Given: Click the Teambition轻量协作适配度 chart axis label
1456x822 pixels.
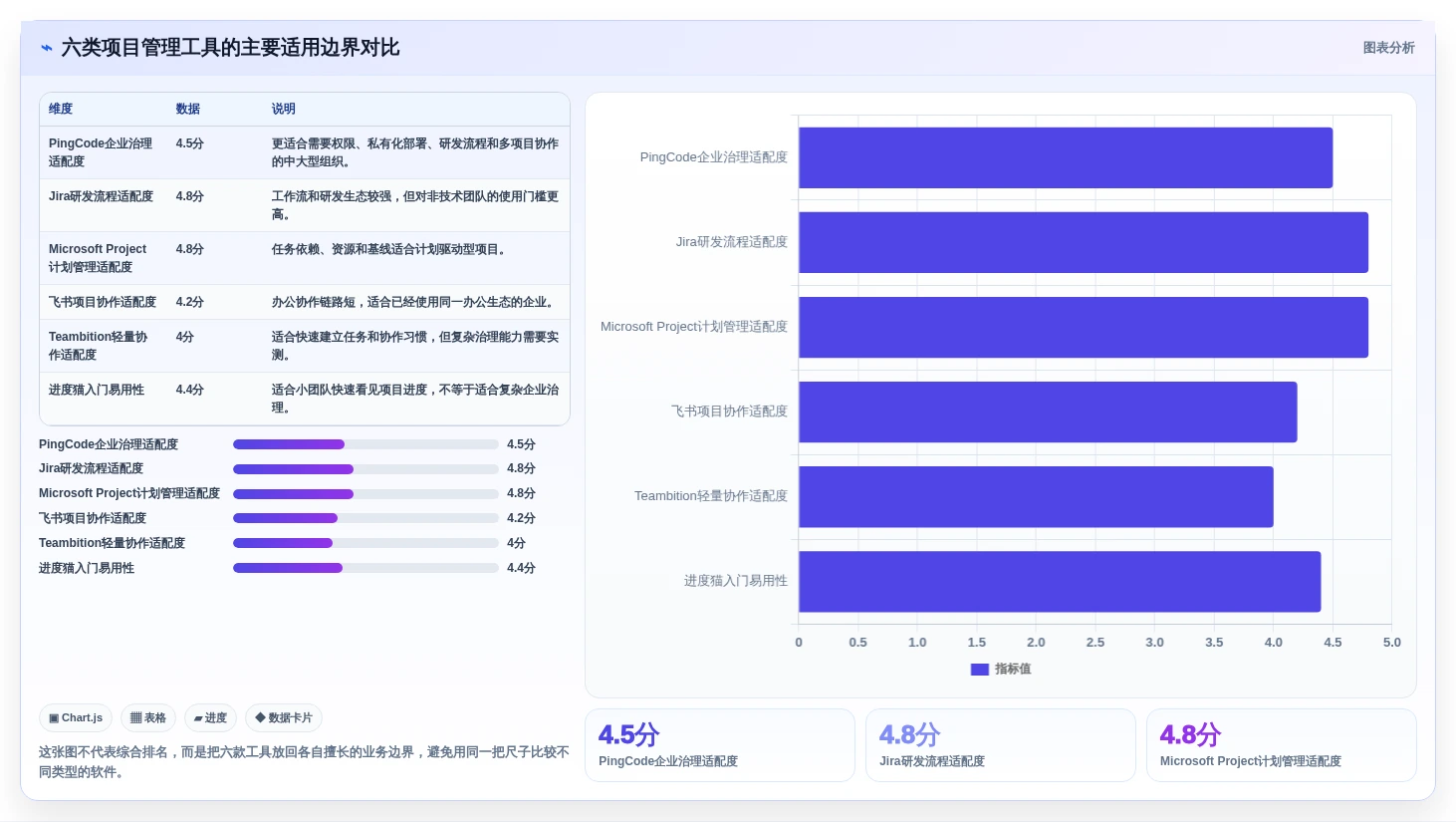Looking at the screenshot, I should (711, 496).
